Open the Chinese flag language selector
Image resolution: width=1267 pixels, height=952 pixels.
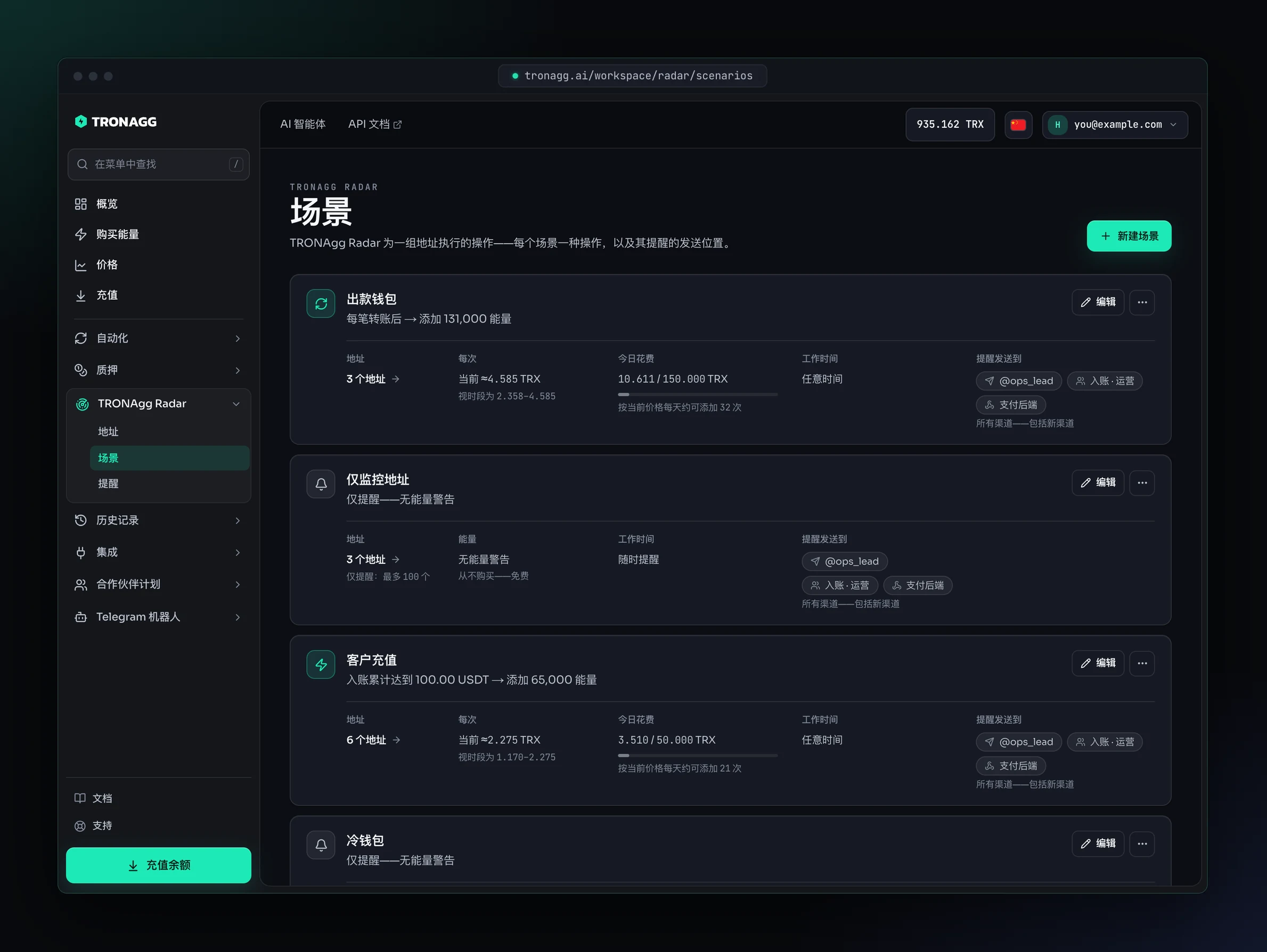pyautogui.click(x=1018, y=124)
